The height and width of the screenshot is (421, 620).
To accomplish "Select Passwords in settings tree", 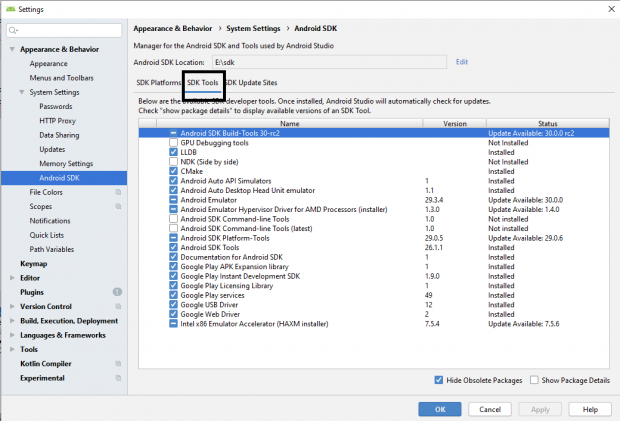I will [56, 106].
